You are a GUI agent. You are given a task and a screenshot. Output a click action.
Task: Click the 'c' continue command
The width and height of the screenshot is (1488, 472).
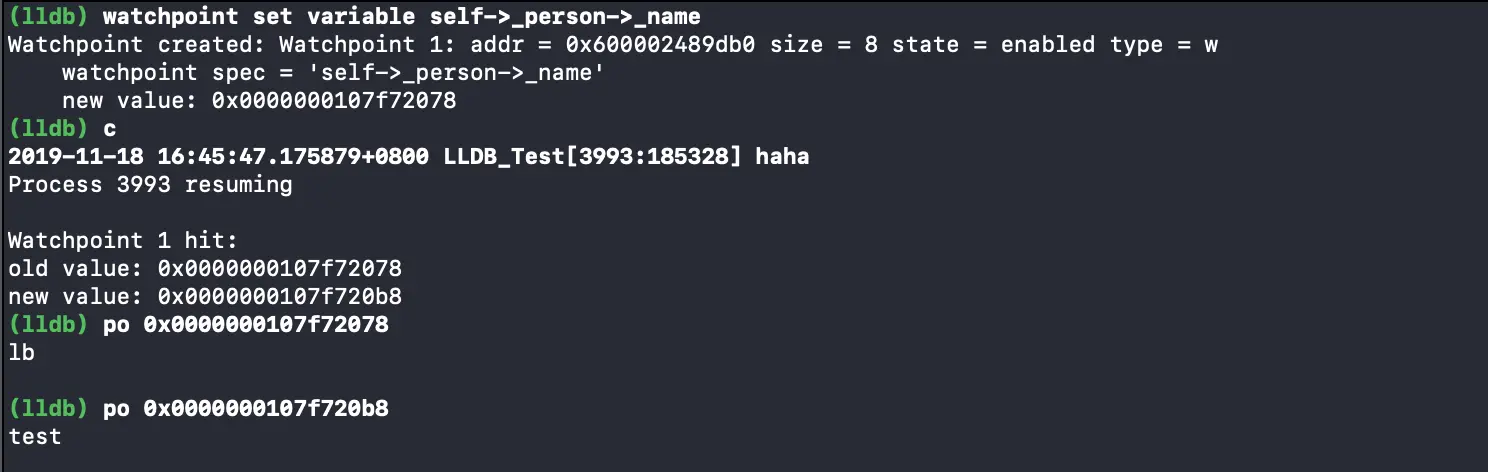tap(110, 129)
